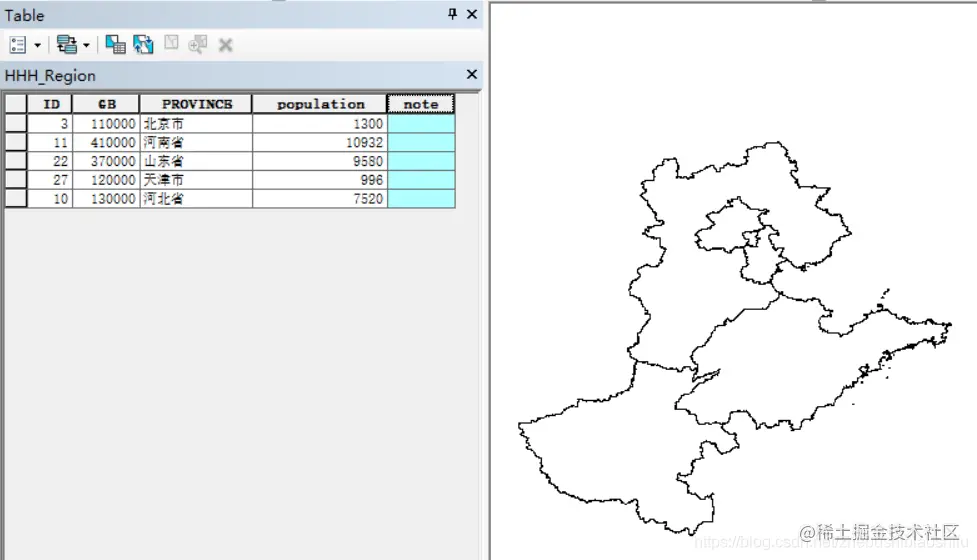Select the row for 山东省
Viewport: 977px width, 560px height.
[16, 161]
